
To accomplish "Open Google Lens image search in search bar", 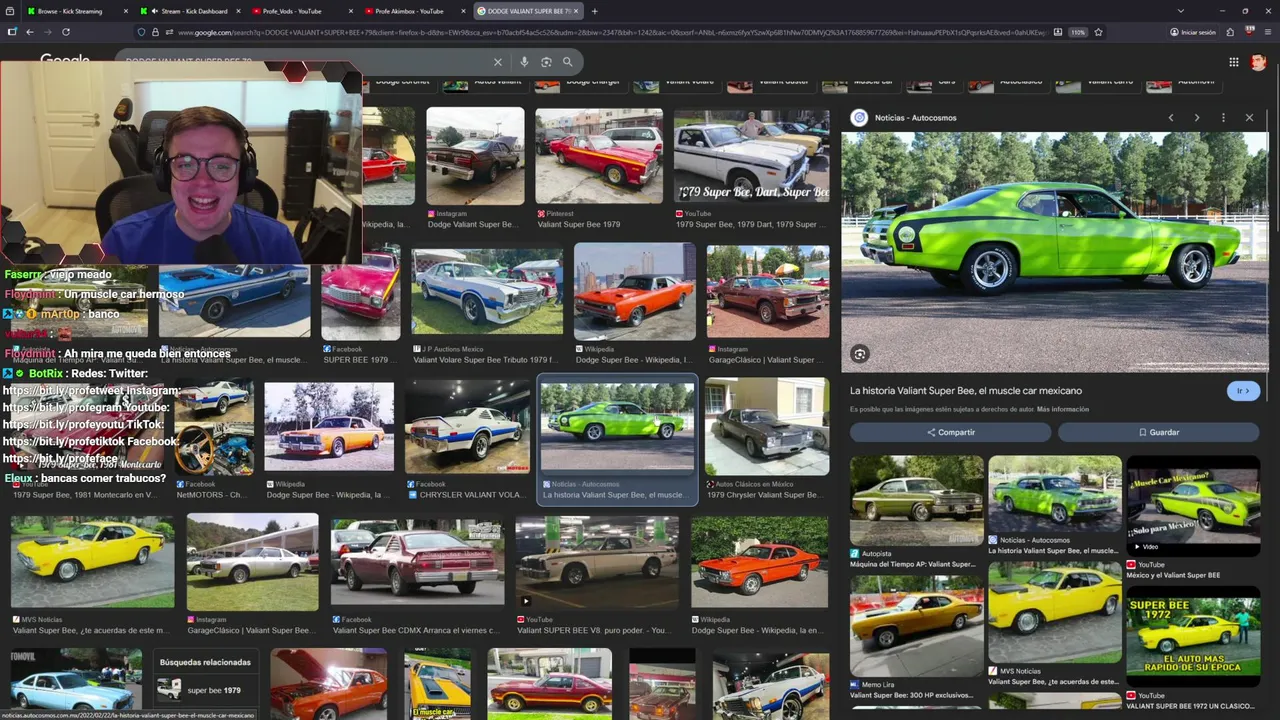I will click(546, 62).
